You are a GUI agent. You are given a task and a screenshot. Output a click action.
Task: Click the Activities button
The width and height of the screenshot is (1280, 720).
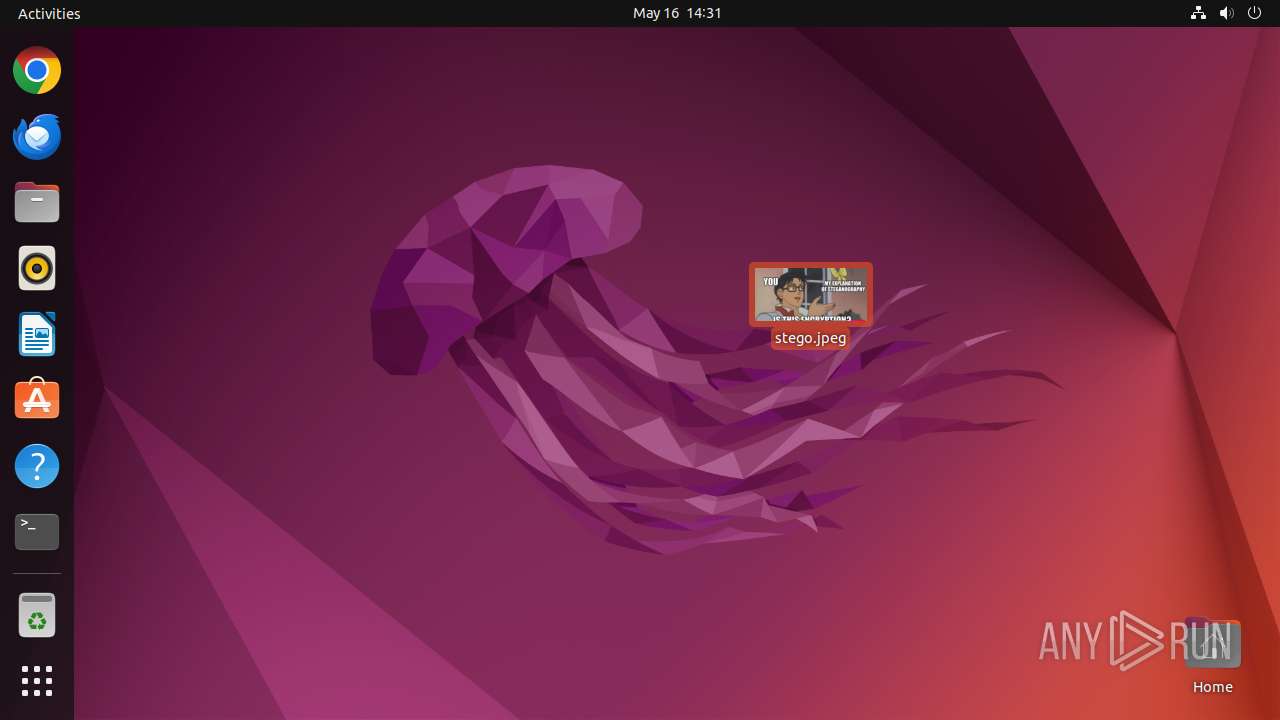[x=49, y=13]
